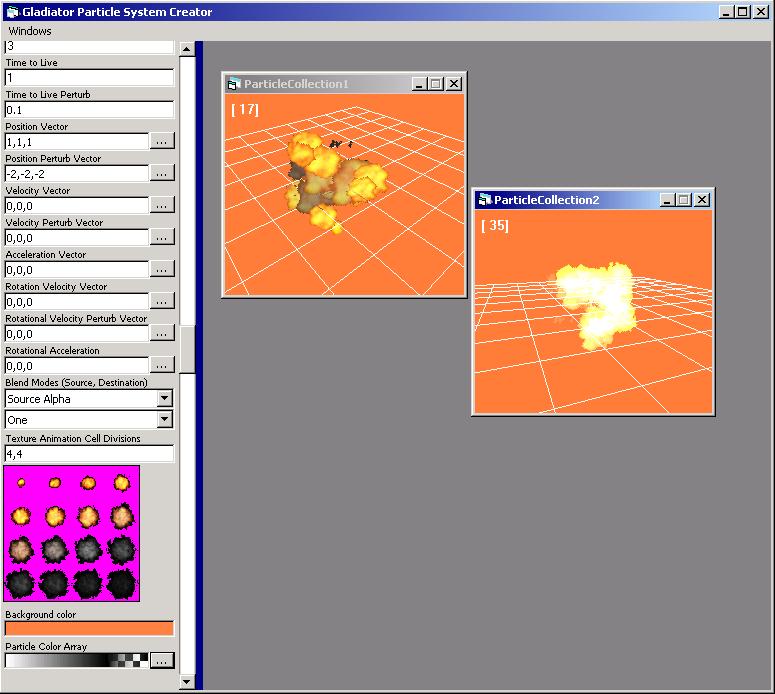
Task: Click the ParticleCollection2 window icon
Action: click(484, 200)
